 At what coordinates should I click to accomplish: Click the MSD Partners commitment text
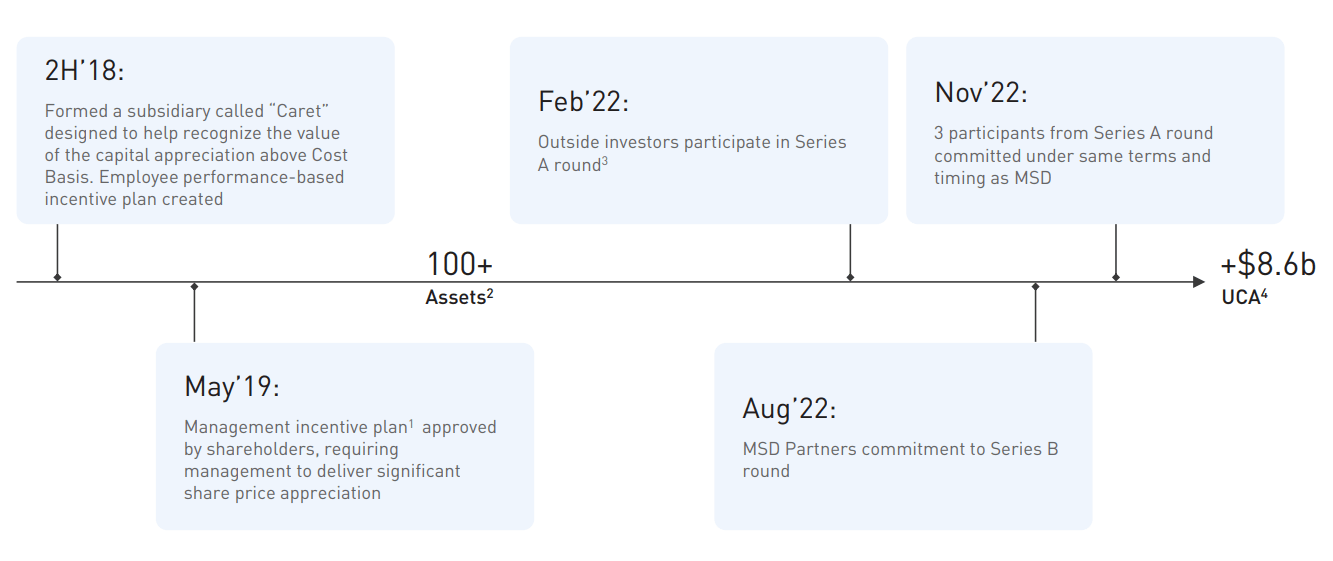900,460
